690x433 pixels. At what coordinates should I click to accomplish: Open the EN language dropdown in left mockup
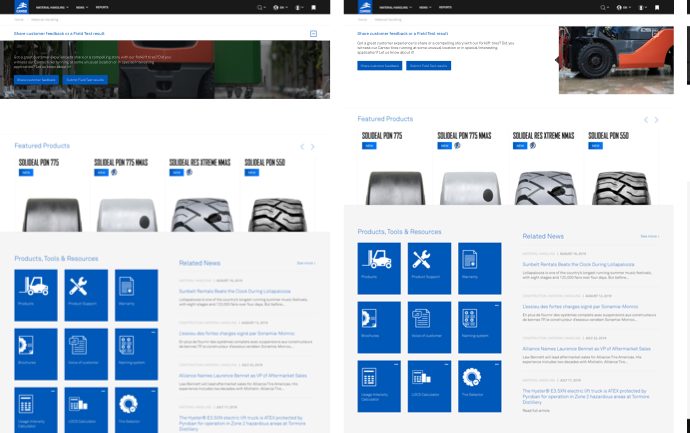[279, 7]
